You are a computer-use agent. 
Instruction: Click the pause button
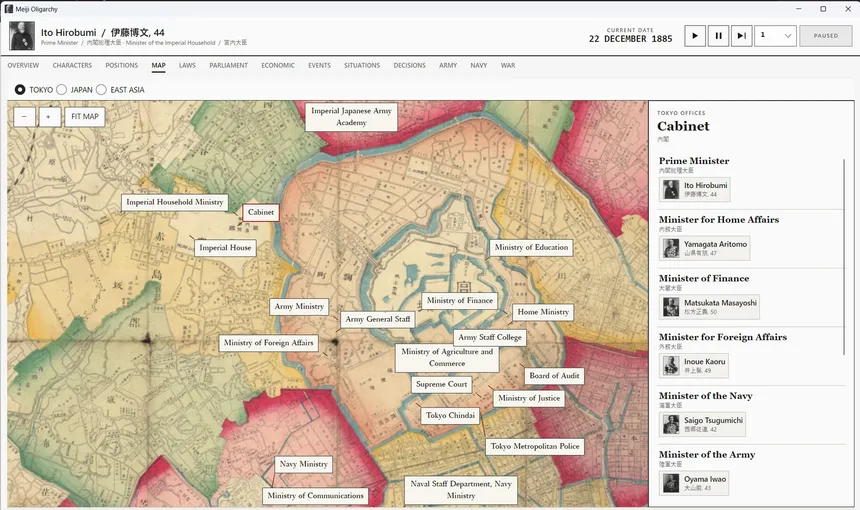[x=718, y=36]
